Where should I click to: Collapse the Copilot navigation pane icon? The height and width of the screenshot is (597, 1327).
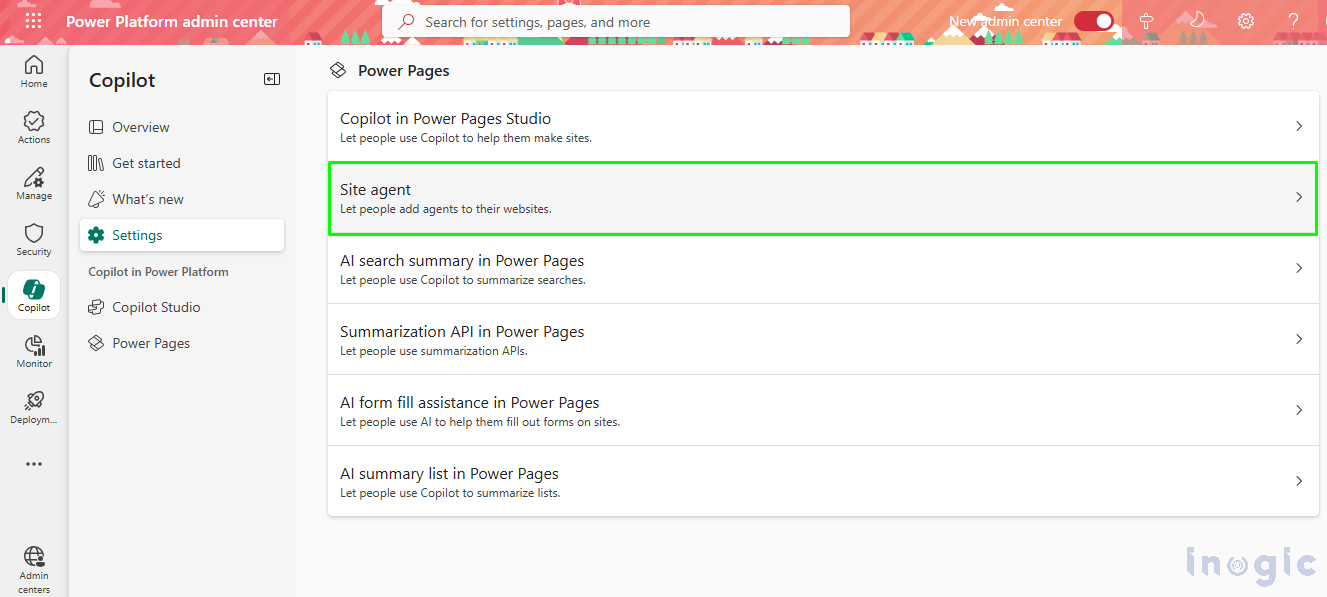point(272,79)
